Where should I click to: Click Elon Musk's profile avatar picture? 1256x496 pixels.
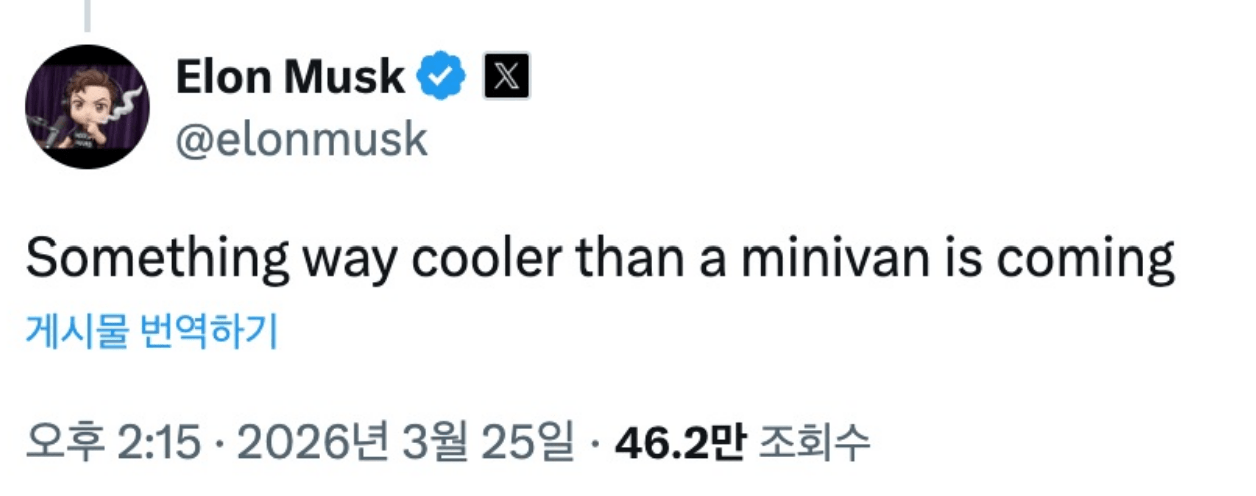point(88,106)
